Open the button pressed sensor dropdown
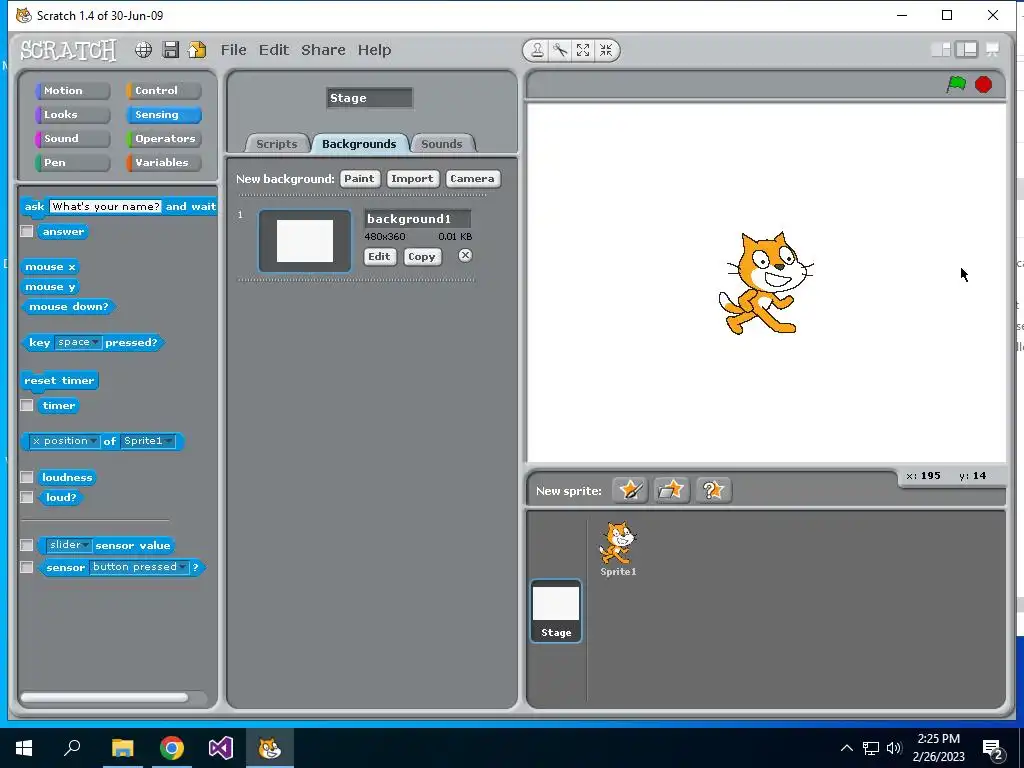1024x768 pixels. point(138,567)
